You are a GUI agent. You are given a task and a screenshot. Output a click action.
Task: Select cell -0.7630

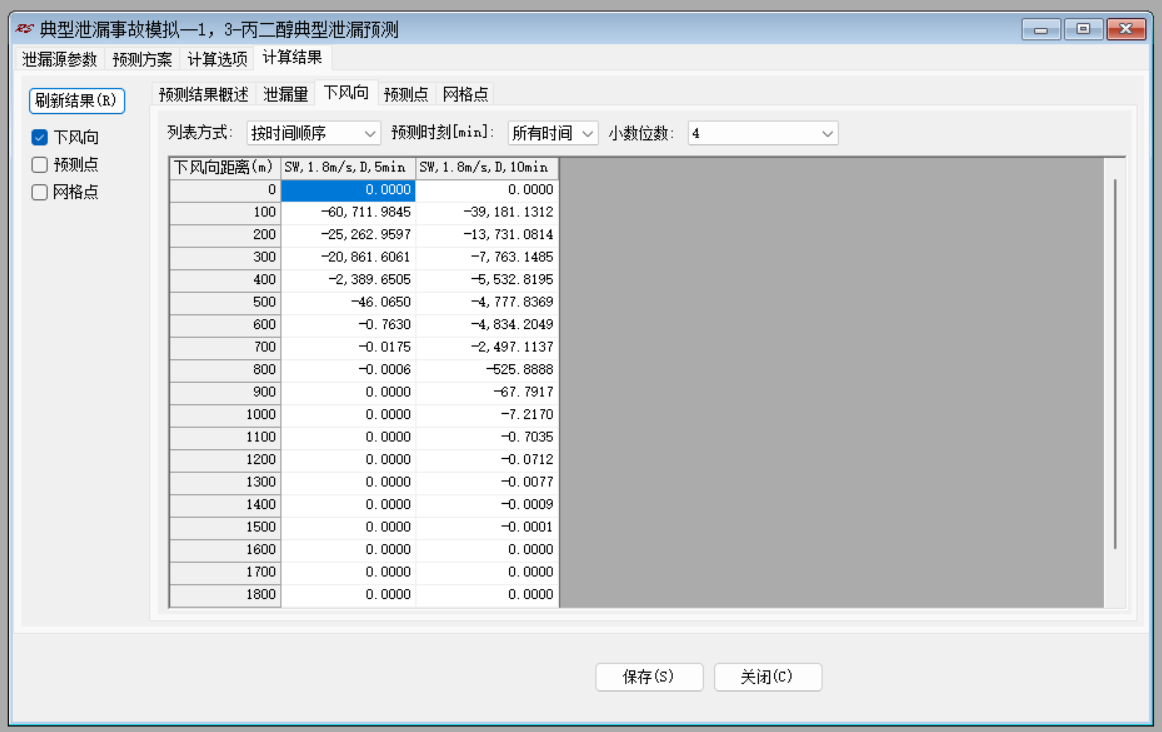click(348, 325)
